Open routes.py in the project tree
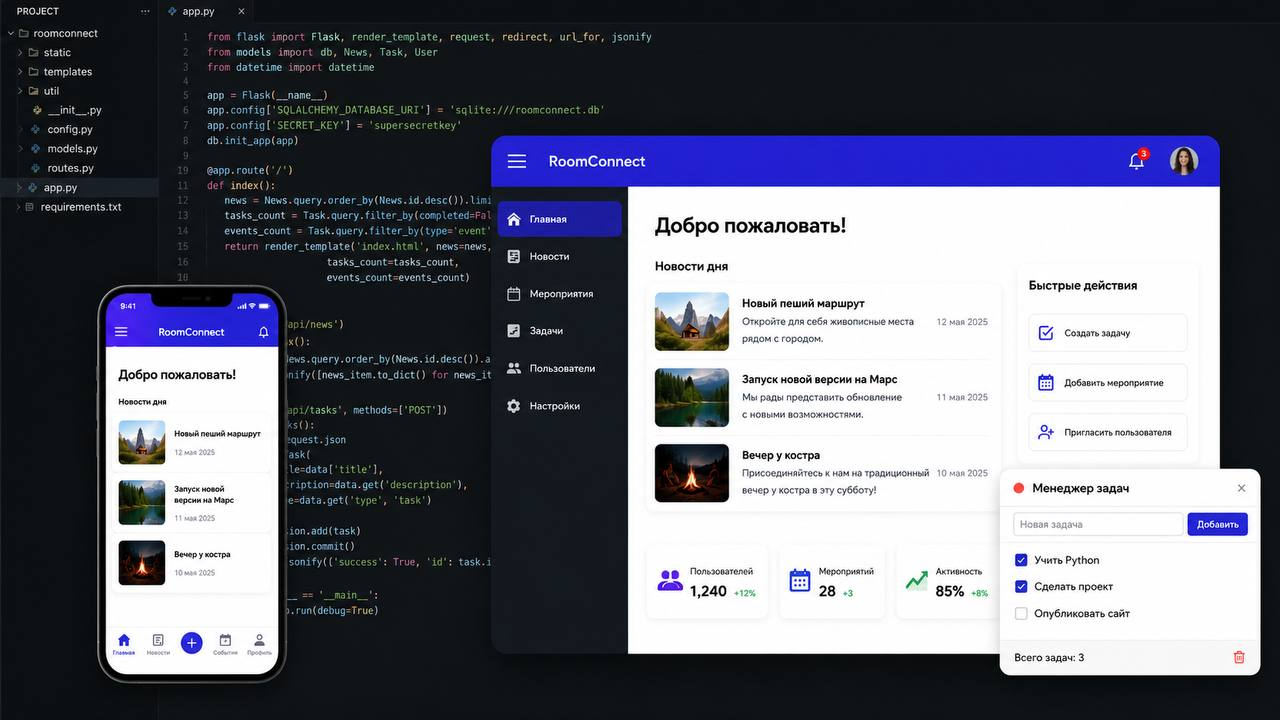Viewport: 1280px width, 720px height. tap(70, 168)
